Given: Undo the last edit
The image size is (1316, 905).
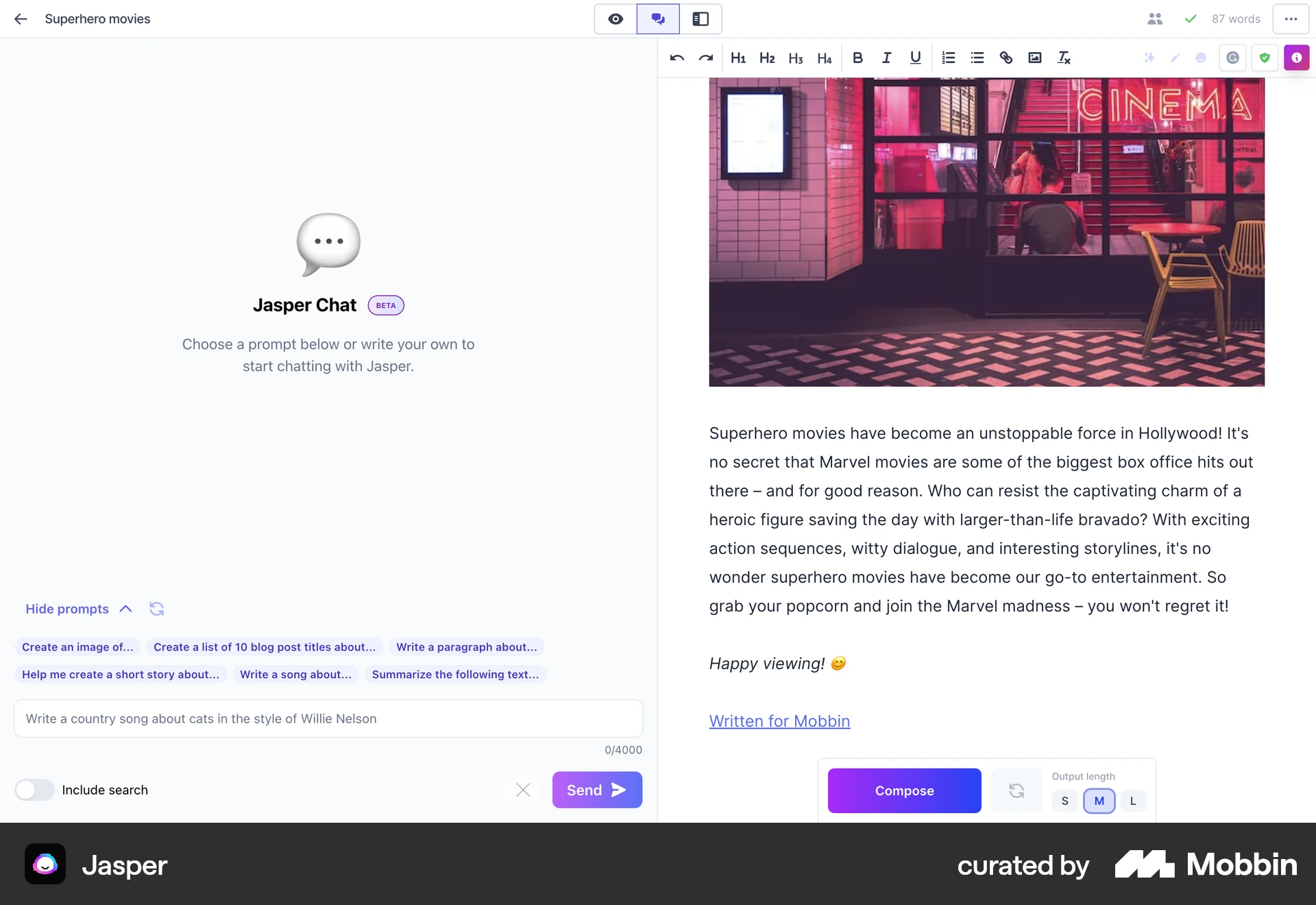Looking at the screenshot, I should 677,58.
